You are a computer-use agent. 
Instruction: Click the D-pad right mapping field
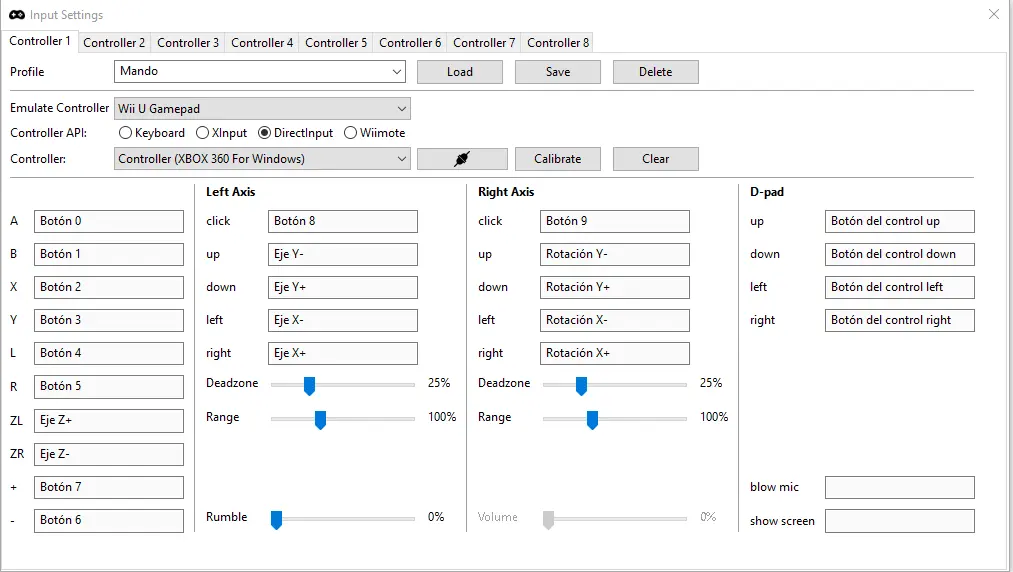coord(899,320)
